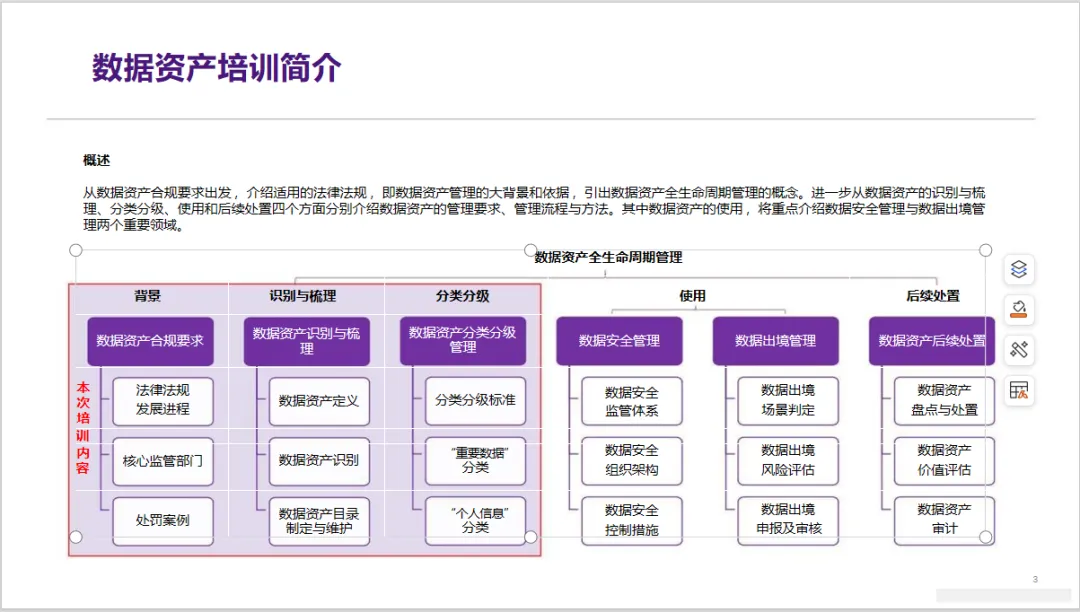Select the purple 数据安全管理 box
The image size is (1080, 612).
619,341
